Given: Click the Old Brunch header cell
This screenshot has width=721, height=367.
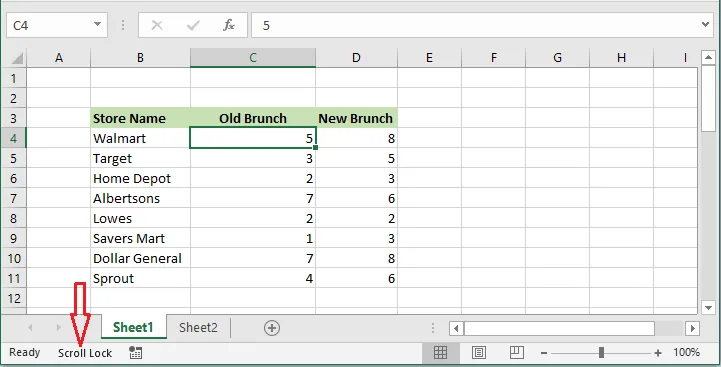Looking at the screenshot, I should pyautogui.click(x=253, y=118).
